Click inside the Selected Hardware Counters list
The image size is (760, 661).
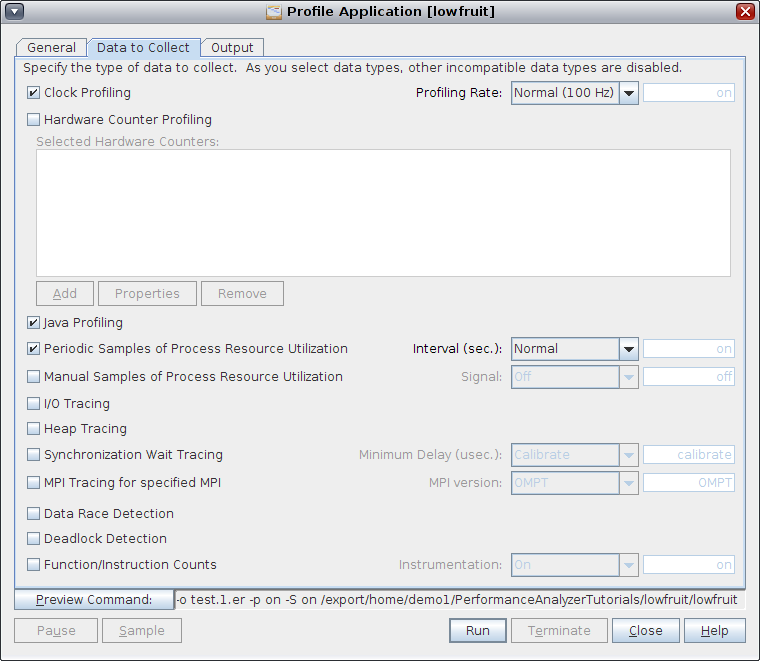tap(383, 213)
